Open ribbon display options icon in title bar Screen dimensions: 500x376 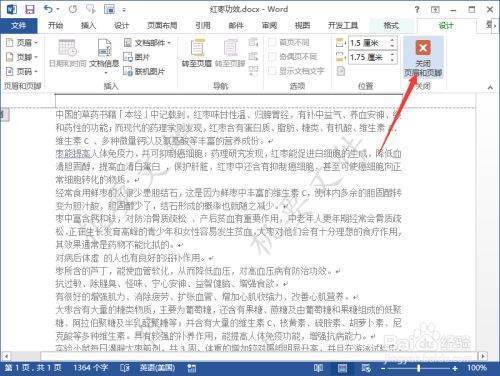click(x=435, y=9)
